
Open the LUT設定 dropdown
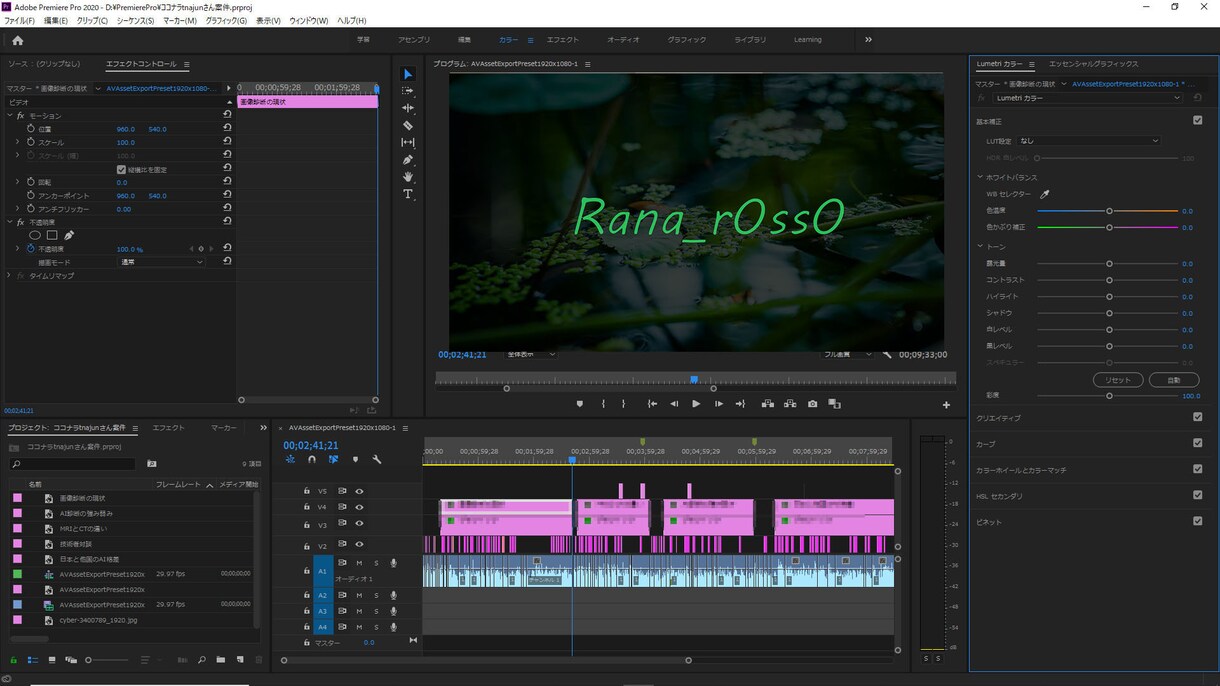coord(1088,141)
